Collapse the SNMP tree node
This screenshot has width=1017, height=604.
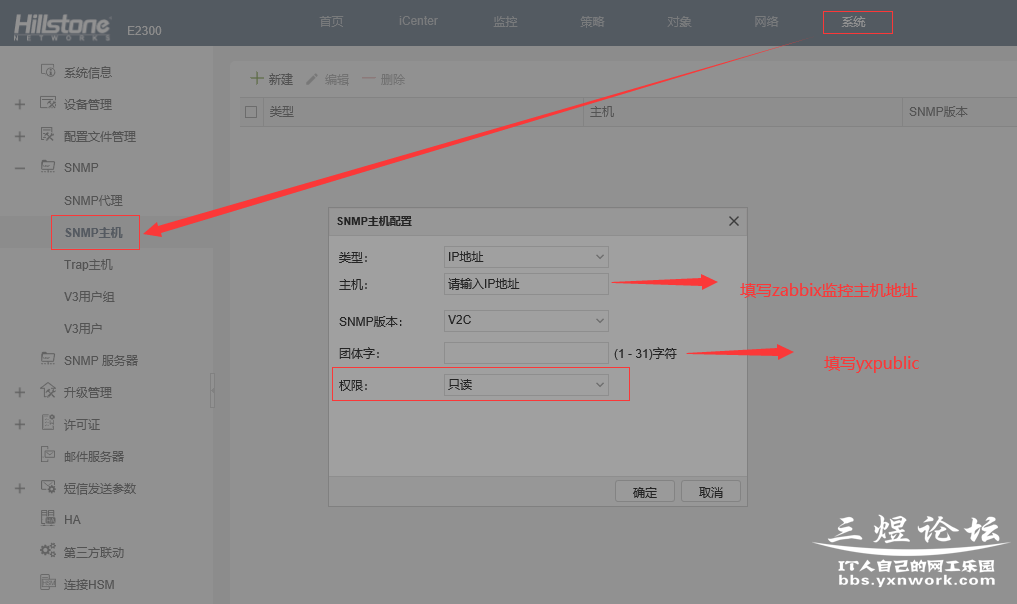point(20,168)
